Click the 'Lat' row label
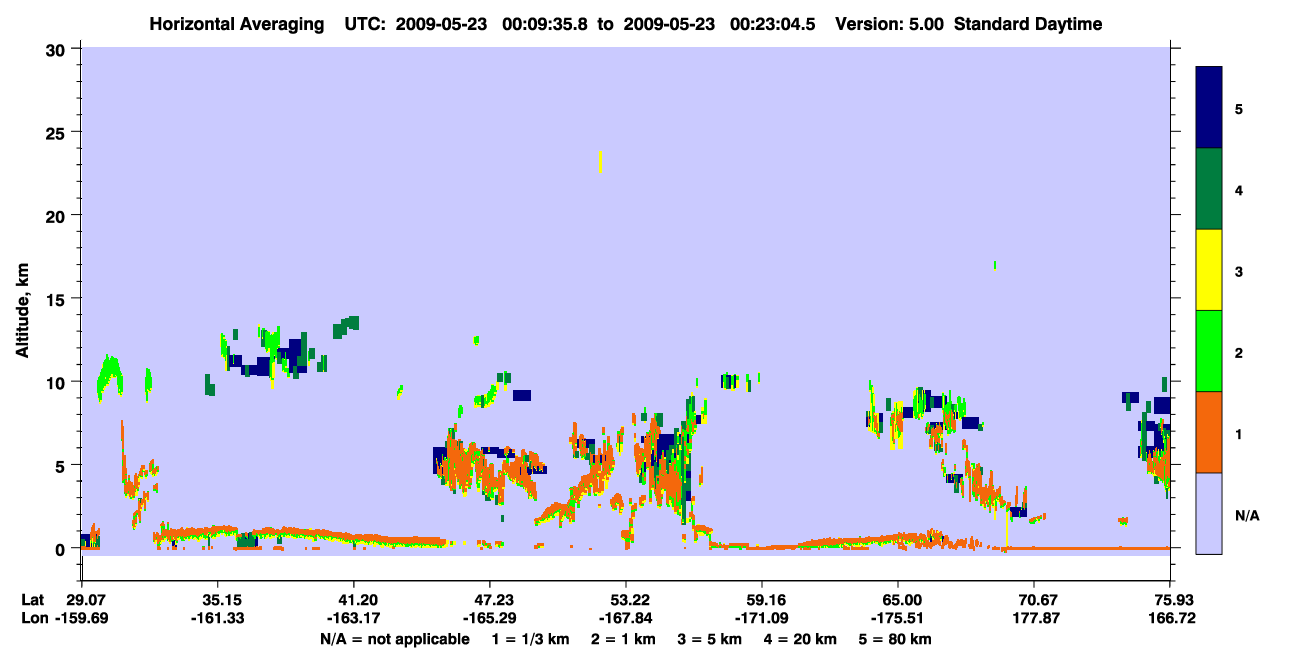 33,600
